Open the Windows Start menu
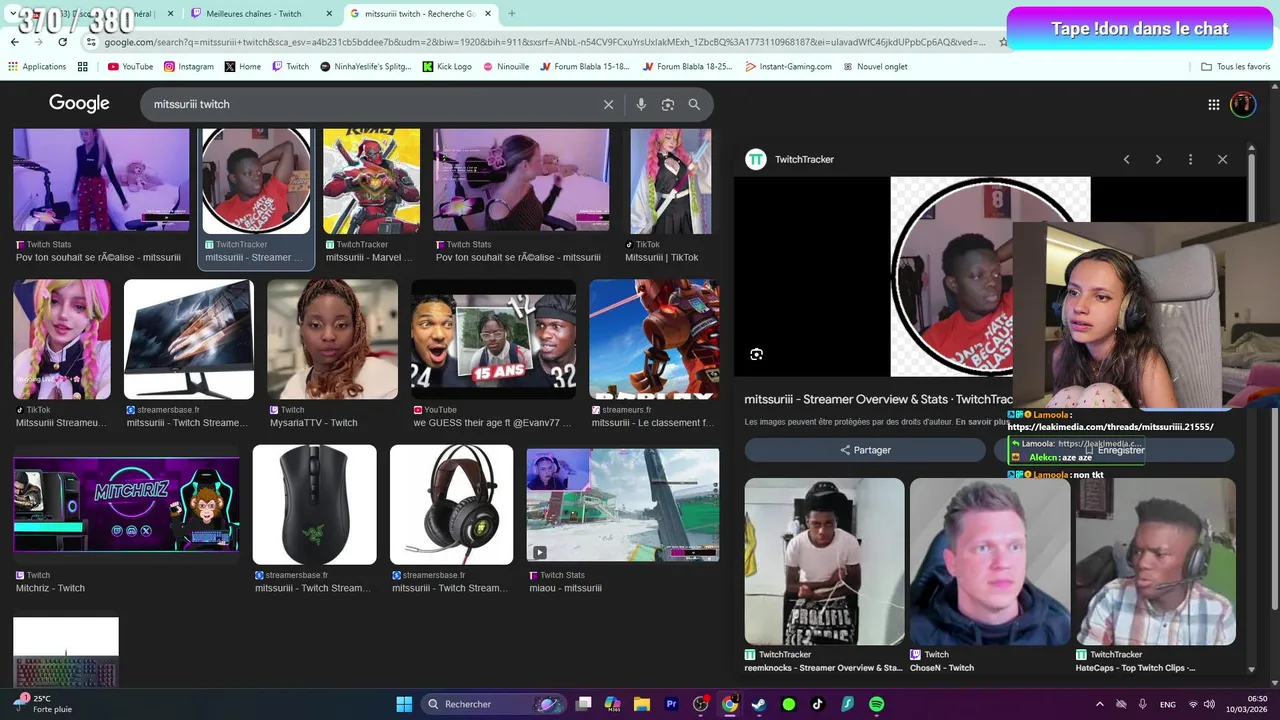 pos(404,704)
